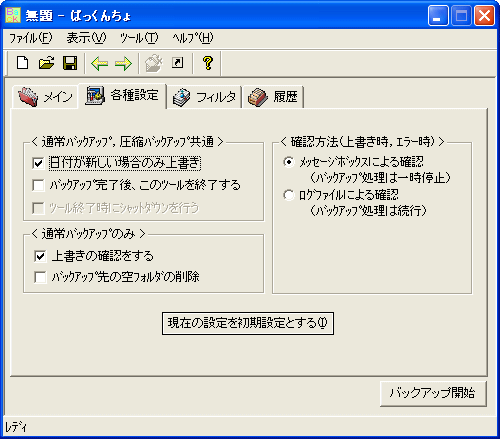The height and width of the screenshot is (439, 500).
Task: Uncheck 上書きの確認をする checkbox
Action: (x=40, y=256)
